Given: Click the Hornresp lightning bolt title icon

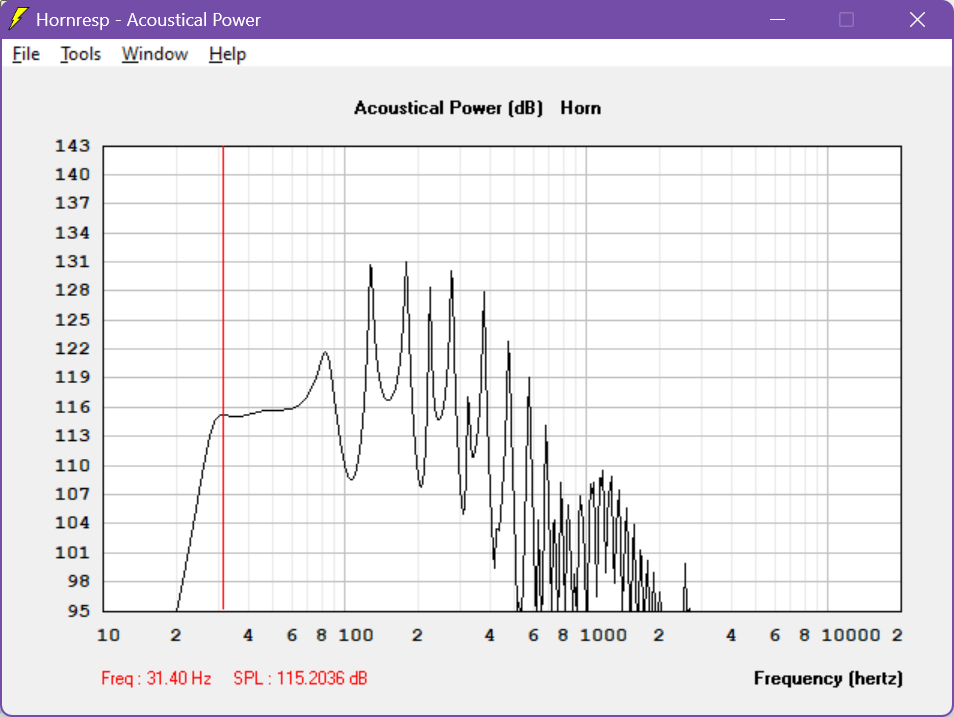Looking at the screenshot, I should (18, 19).
